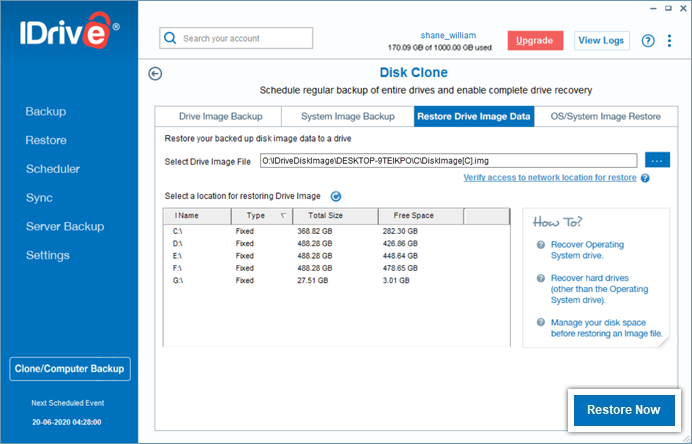The image size is (692, 444).
Task: Open the help question mark icon in header
Action: click(x=648, y=41)
